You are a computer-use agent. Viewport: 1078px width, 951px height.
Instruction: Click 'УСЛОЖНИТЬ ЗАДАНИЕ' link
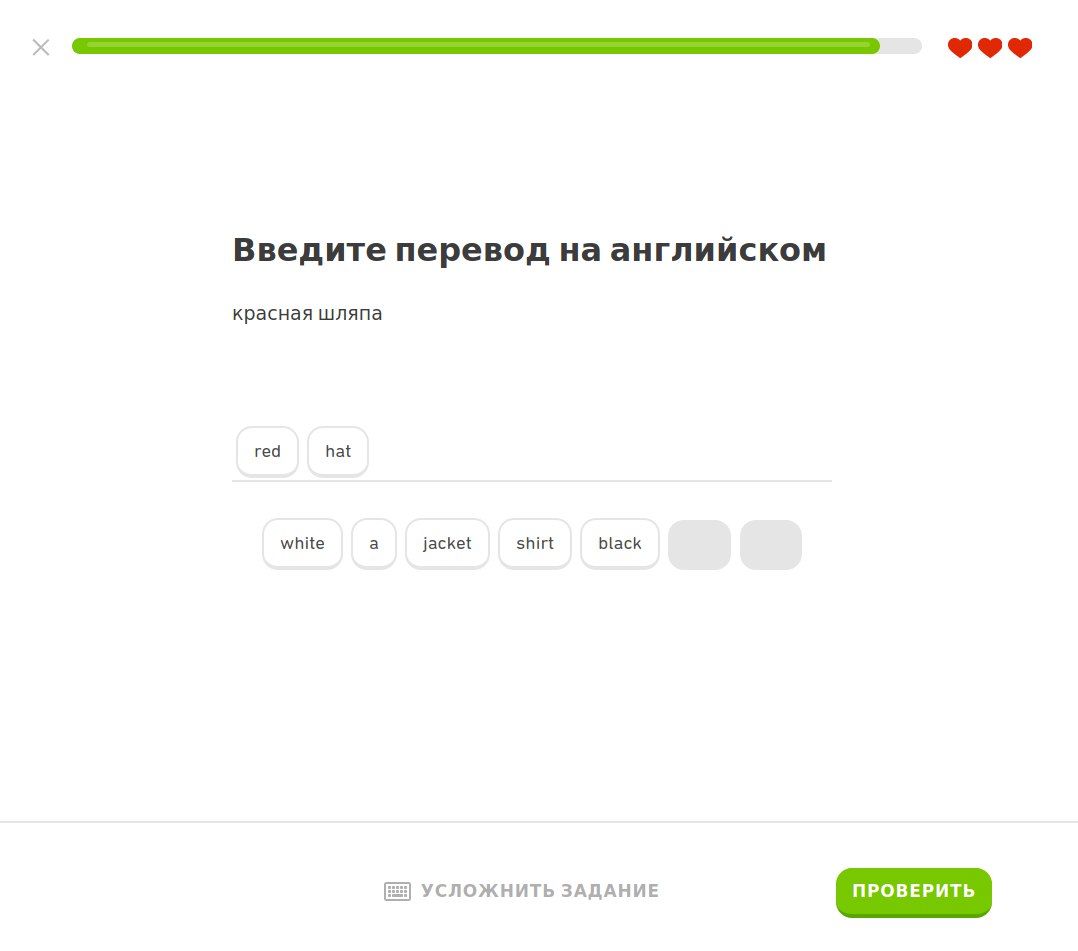pyautogui.click(x=540, y=891)
